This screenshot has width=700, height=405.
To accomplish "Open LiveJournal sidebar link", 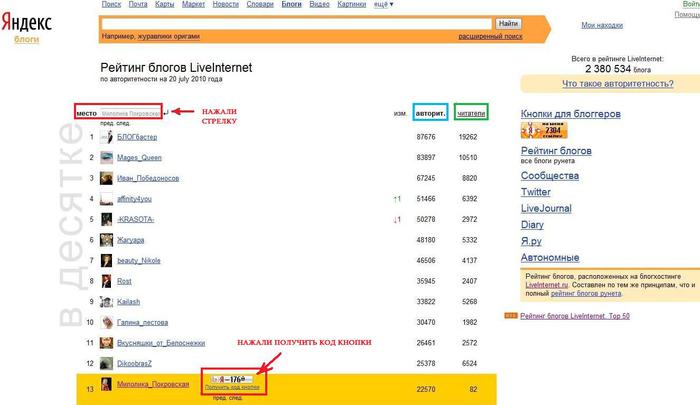I will click(x=546, y=209).
